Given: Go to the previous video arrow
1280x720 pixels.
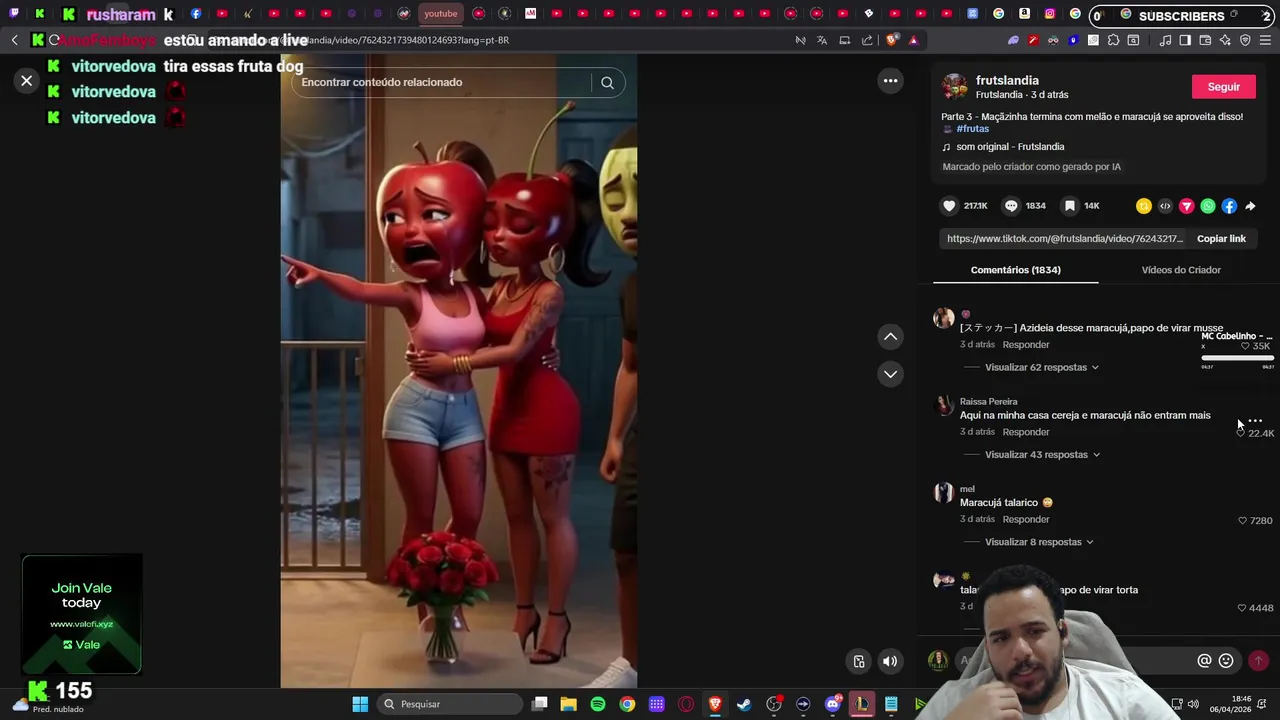Looking at the screenshot, I should pos(890,337).
